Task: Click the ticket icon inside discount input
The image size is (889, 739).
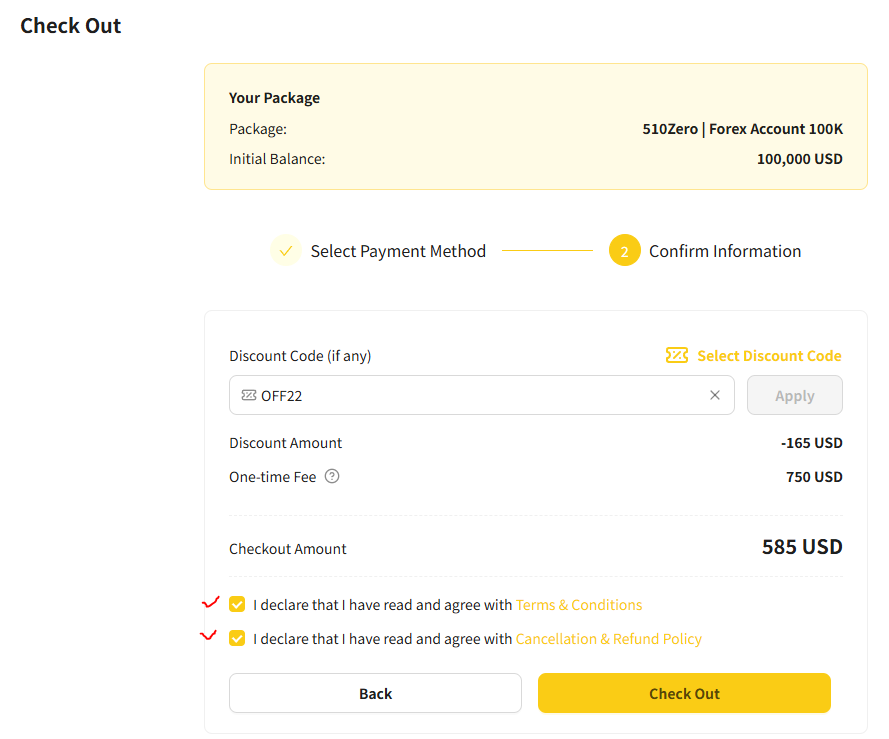Action: [x=249, y=395]
